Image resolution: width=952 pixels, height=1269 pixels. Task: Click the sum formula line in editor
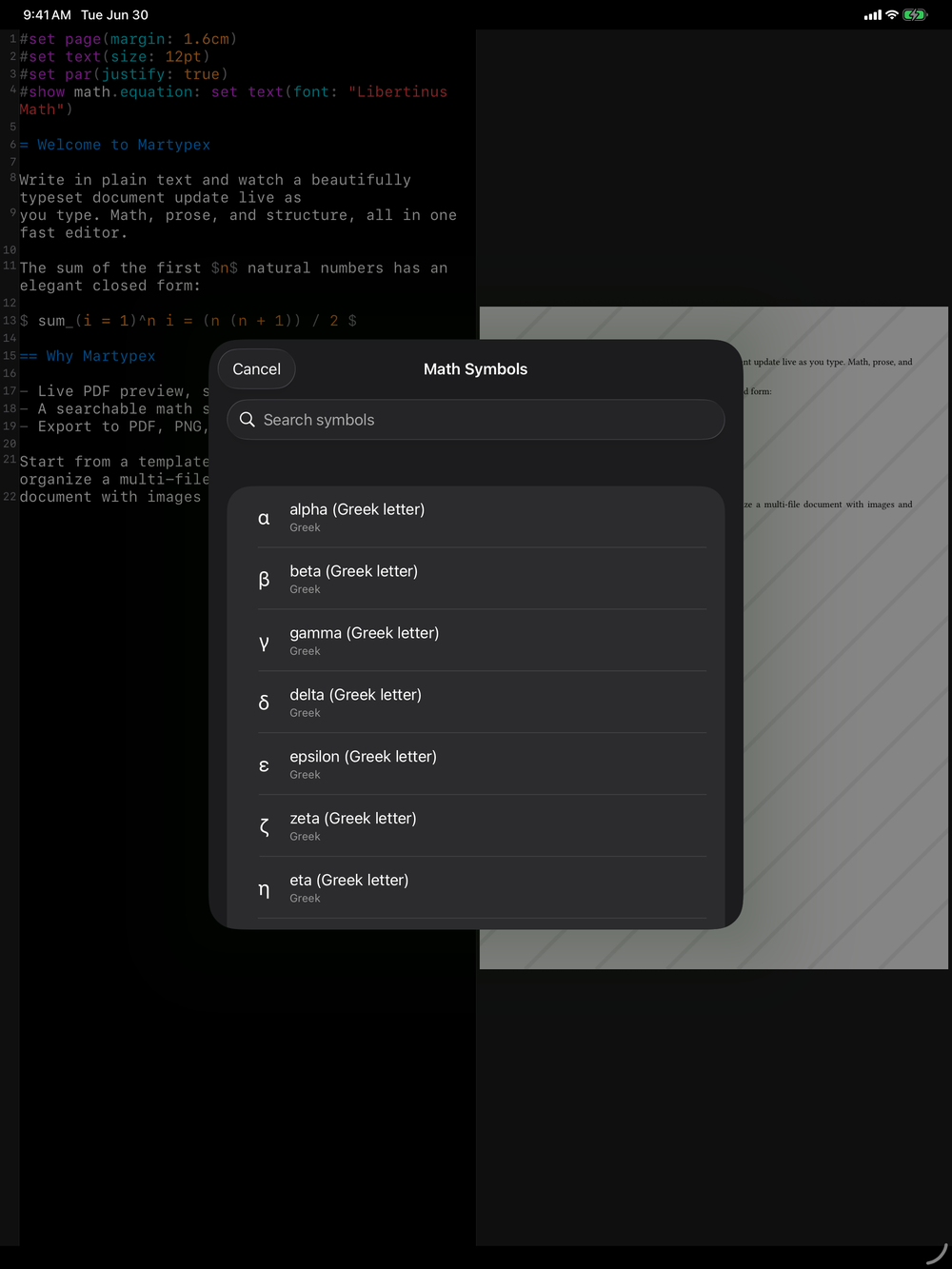coord(188,321)
